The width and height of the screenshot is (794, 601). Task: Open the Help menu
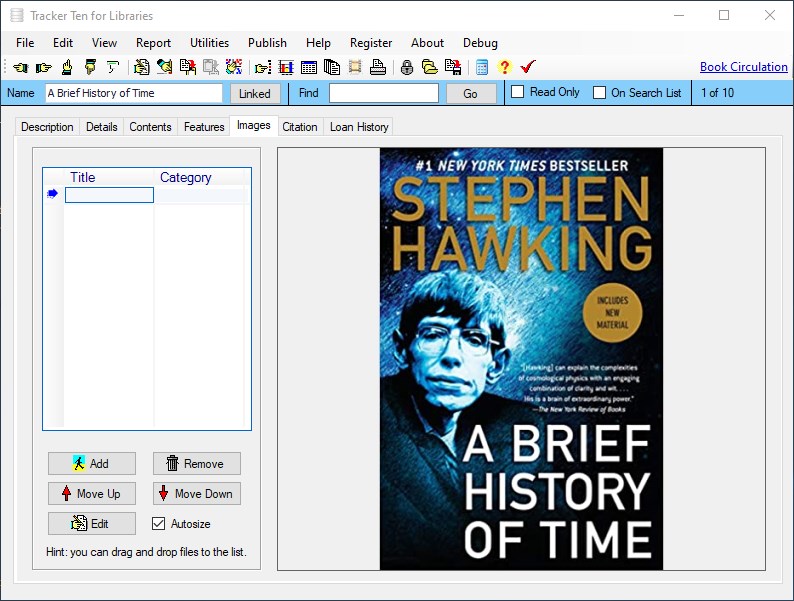click(318, 43)
